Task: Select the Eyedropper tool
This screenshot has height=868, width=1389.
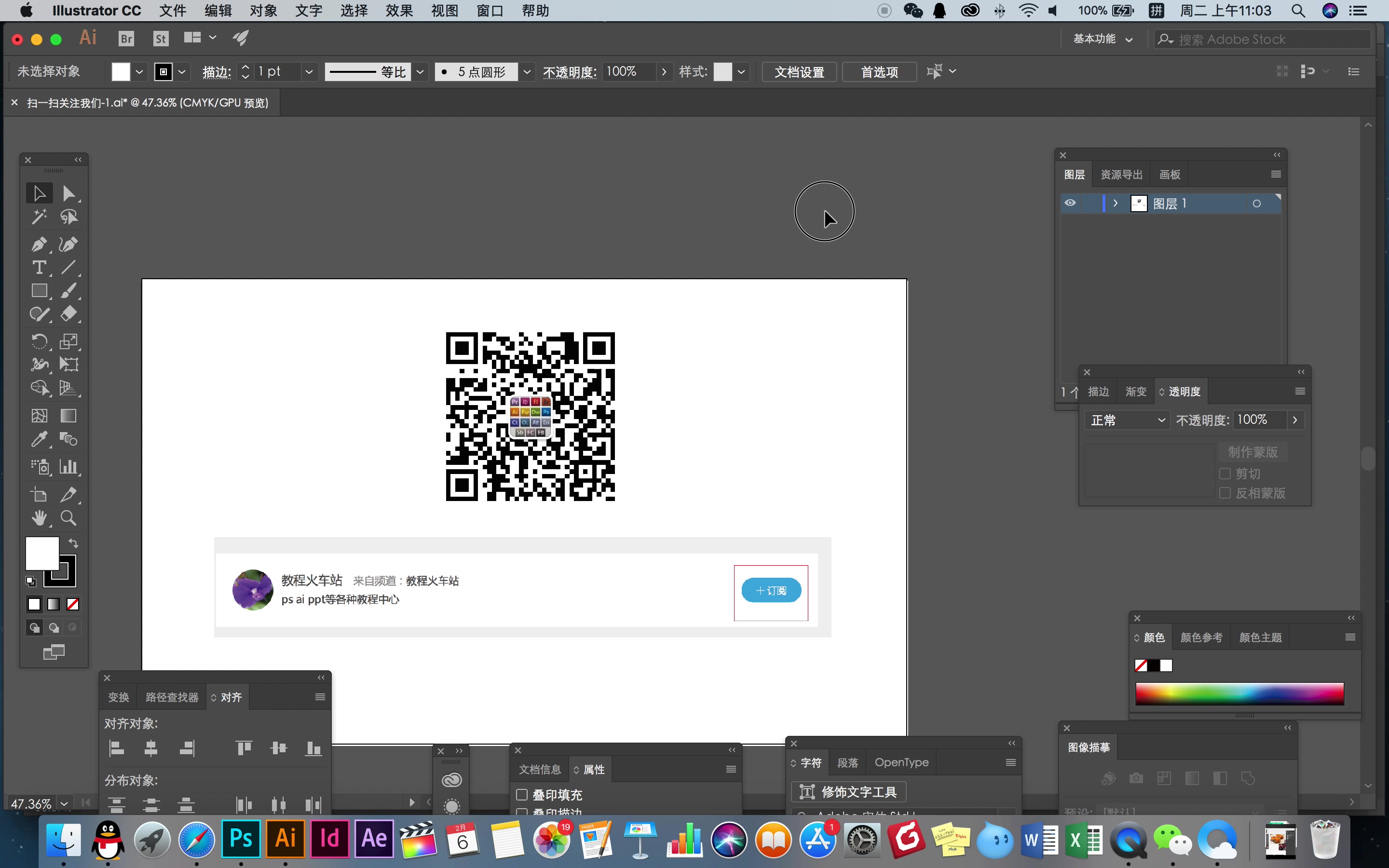Action: click(39, 439)
